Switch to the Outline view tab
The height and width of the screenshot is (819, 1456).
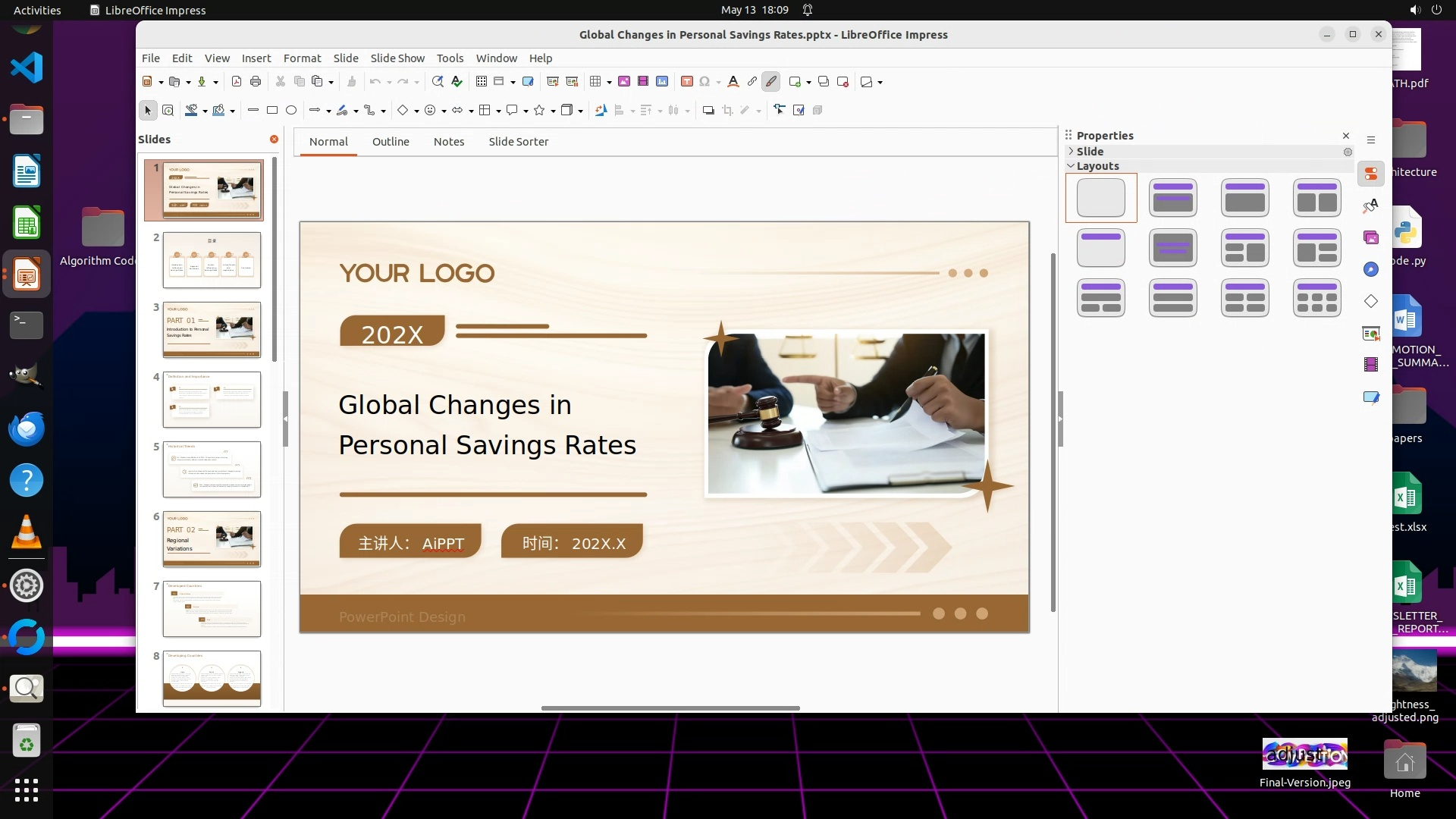pyautogui.click(x=391, y=142)
